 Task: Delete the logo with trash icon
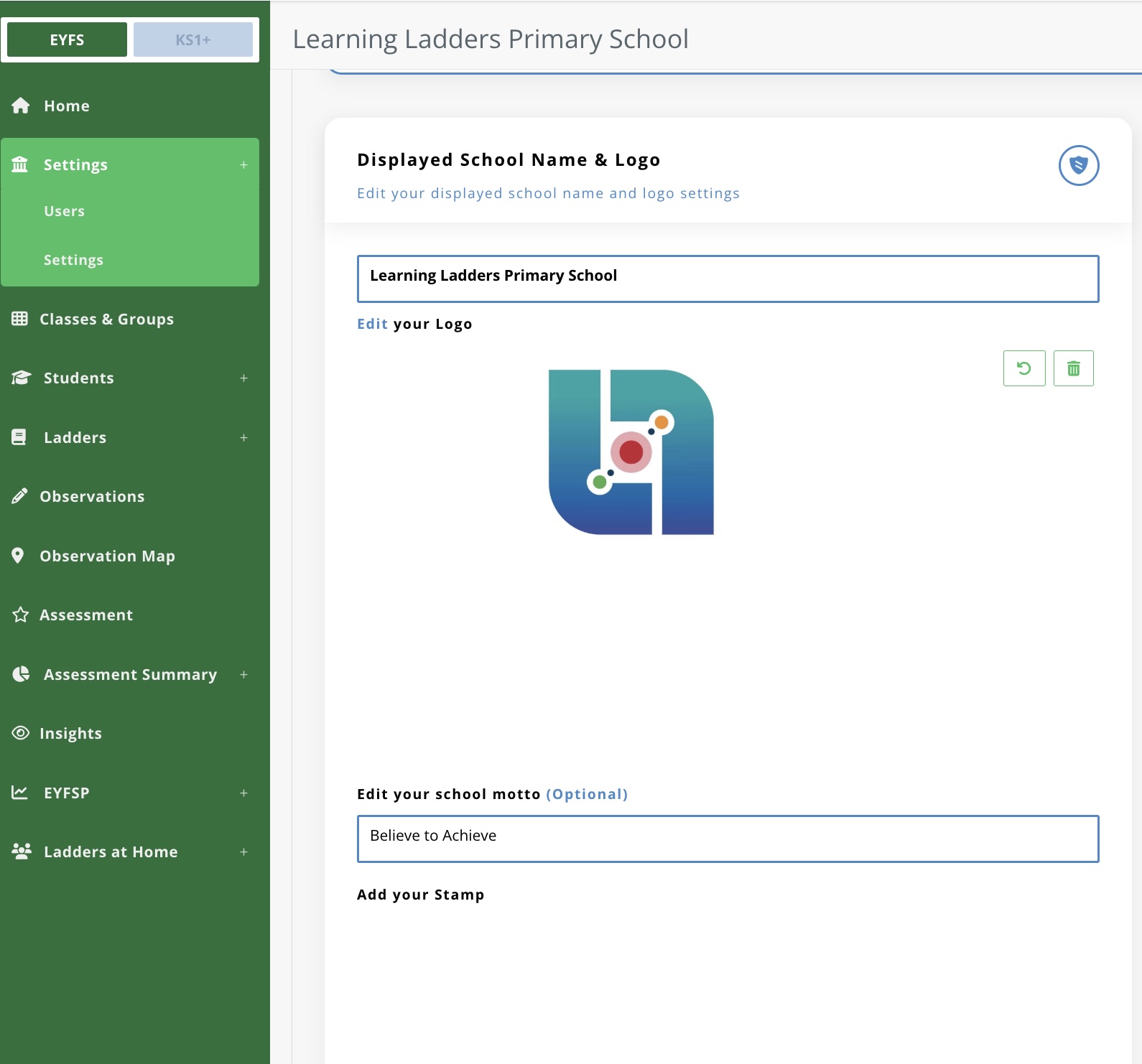tap(1073, 368)
